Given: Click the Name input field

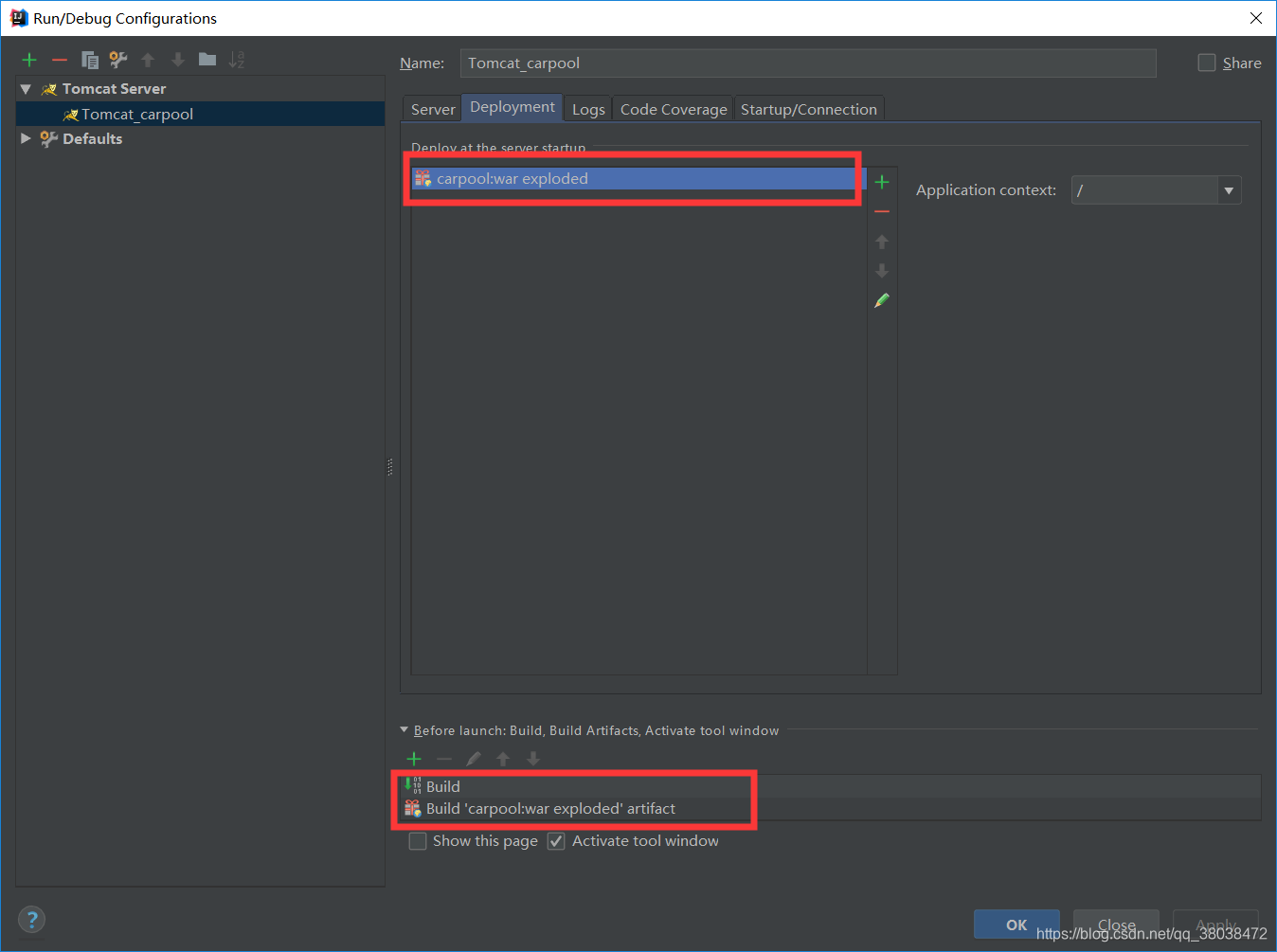Looking at the screenshot, I should pos(808,63).
